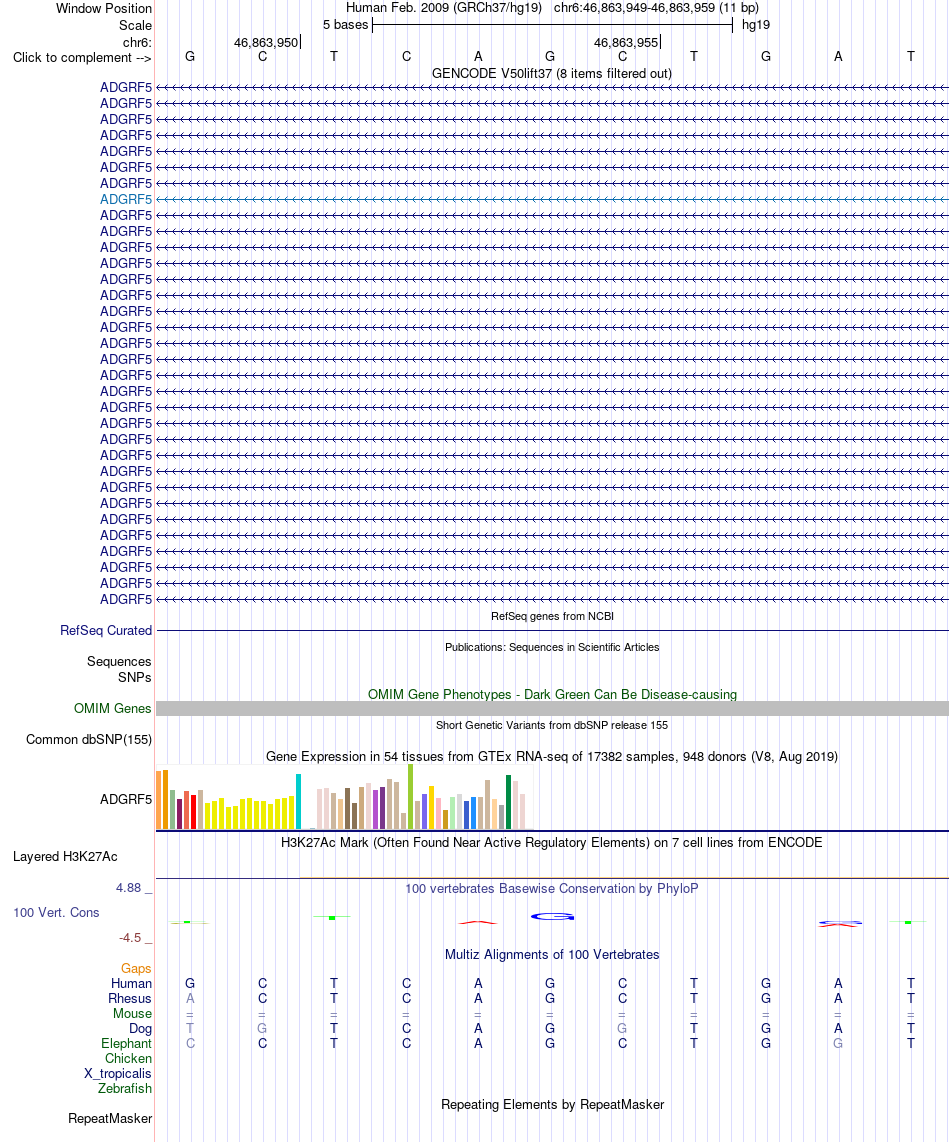The height and width of the screenshot is (1142, 950).
Task: Click the Rhesus species label
Action: point(130,999)
